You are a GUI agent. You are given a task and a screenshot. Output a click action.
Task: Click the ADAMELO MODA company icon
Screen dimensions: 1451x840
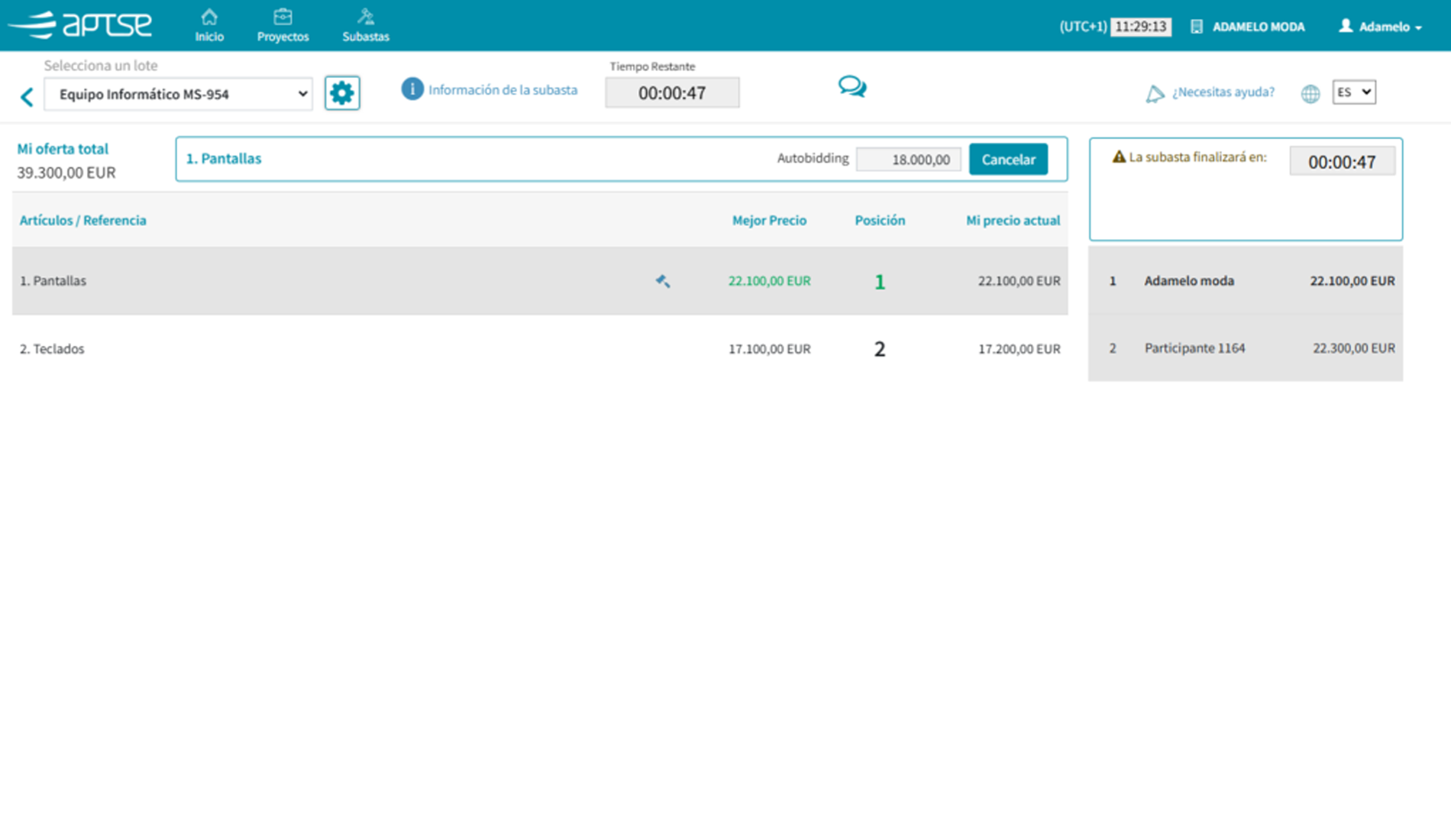(x=1197, y=27)
